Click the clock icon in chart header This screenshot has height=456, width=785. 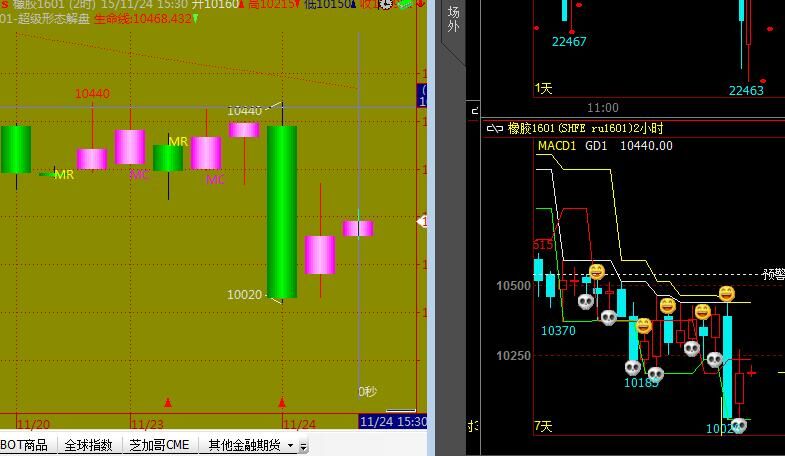[384, 5]
